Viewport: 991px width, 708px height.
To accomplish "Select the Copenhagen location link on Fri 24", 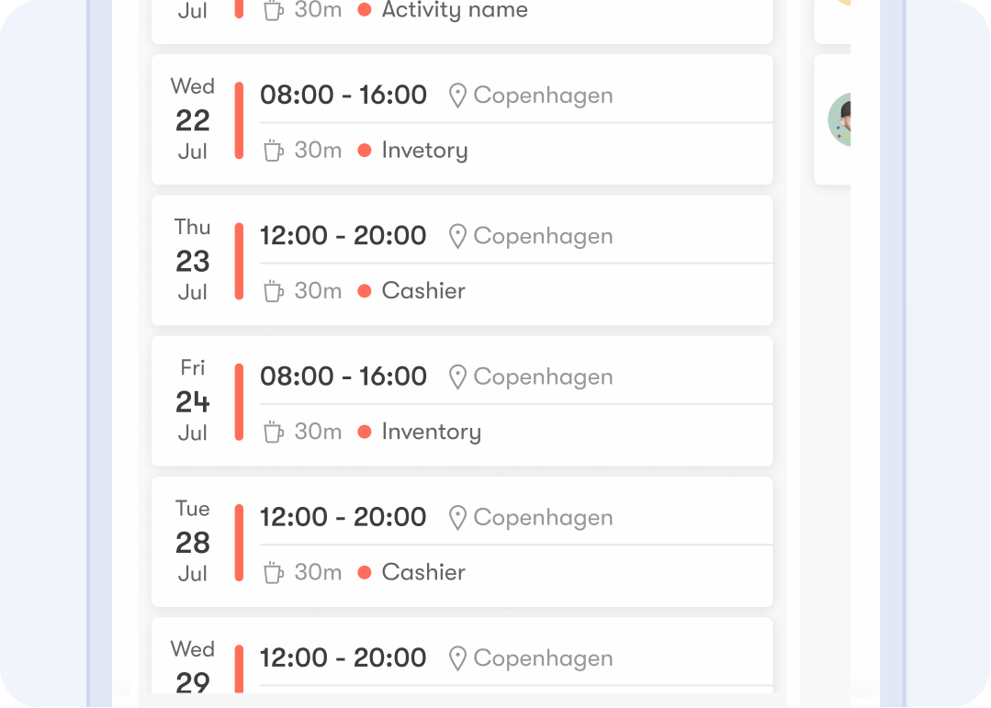I will coord(543,377).
